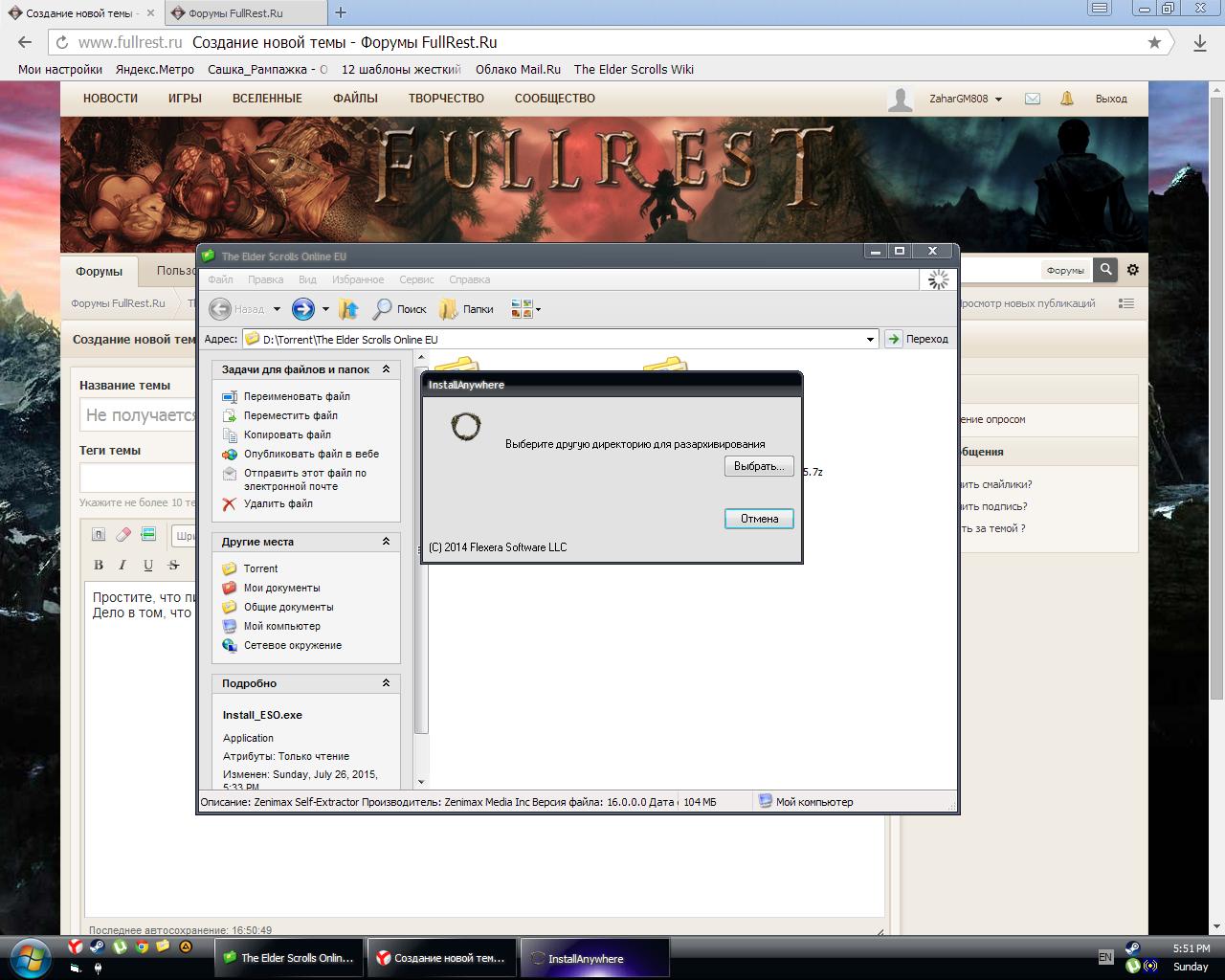Open notifications via the bell icon
The image size is (1225, 980).
(x=1067, y=99)
